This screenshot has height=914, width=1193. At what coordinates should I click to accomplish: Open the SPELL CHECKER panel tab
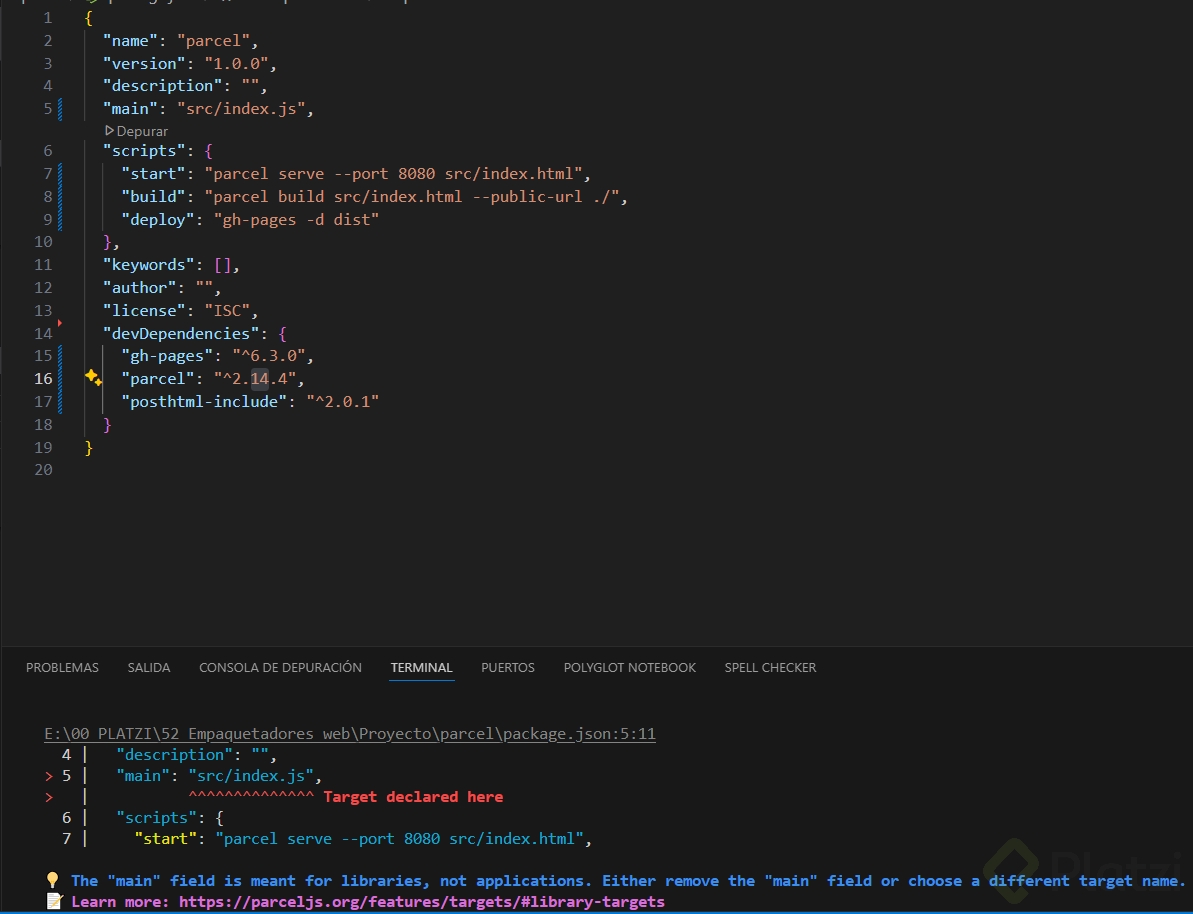point(770,667)
